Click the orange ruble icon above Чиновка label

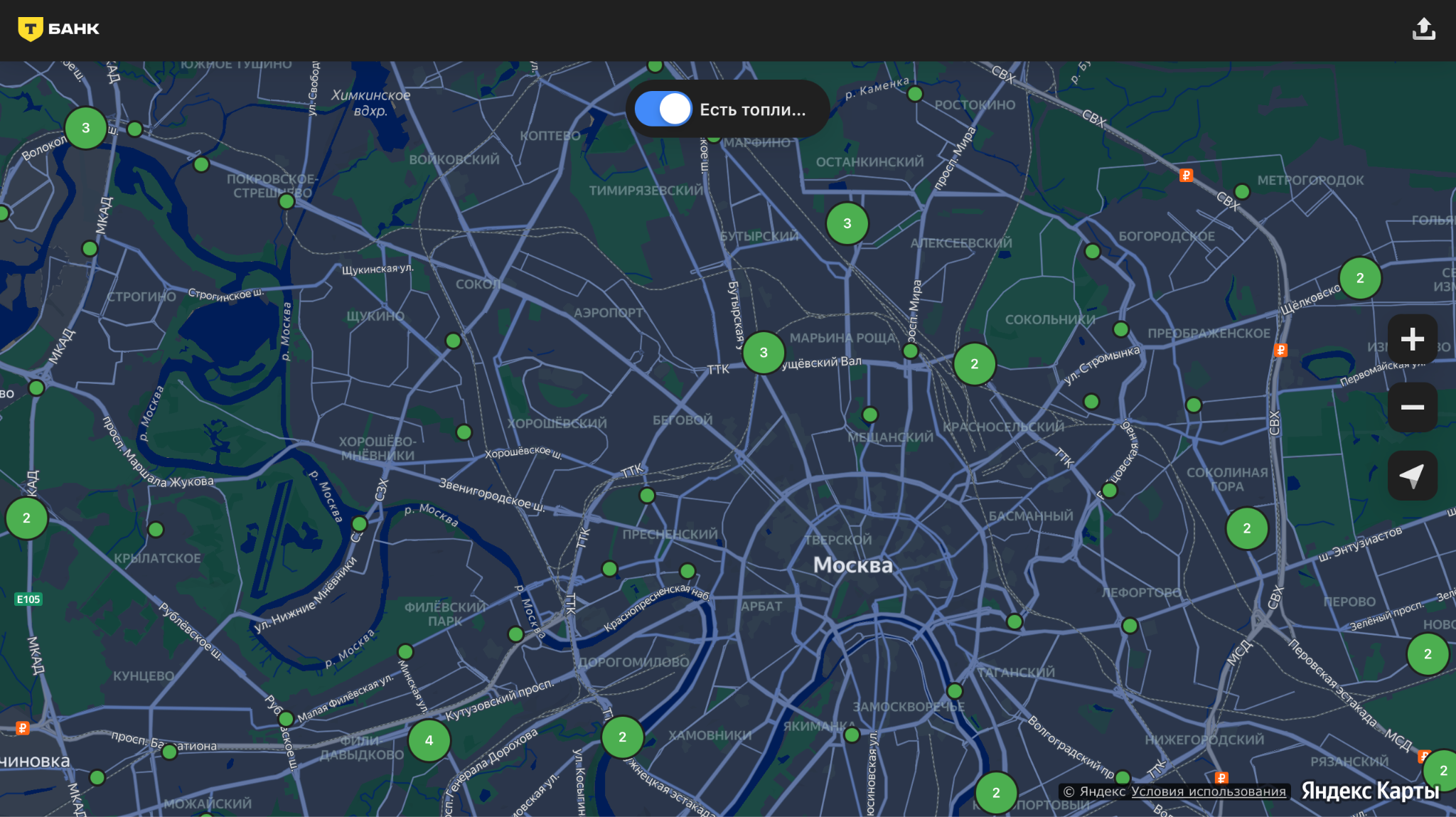(x=22, y=728)
